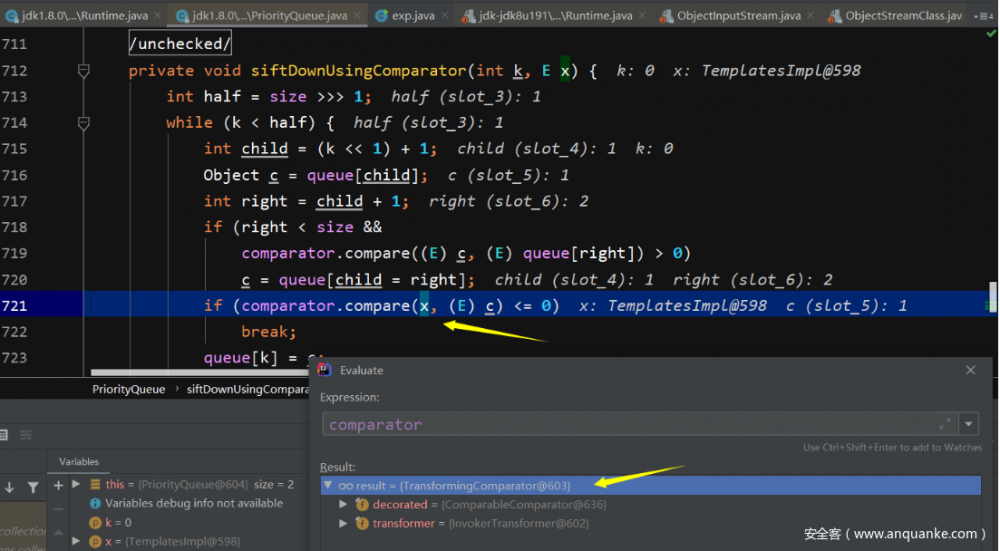Fold the siftDownUsingComparator method at line 712
The image size is (1000, 551).
pos(84,71)
